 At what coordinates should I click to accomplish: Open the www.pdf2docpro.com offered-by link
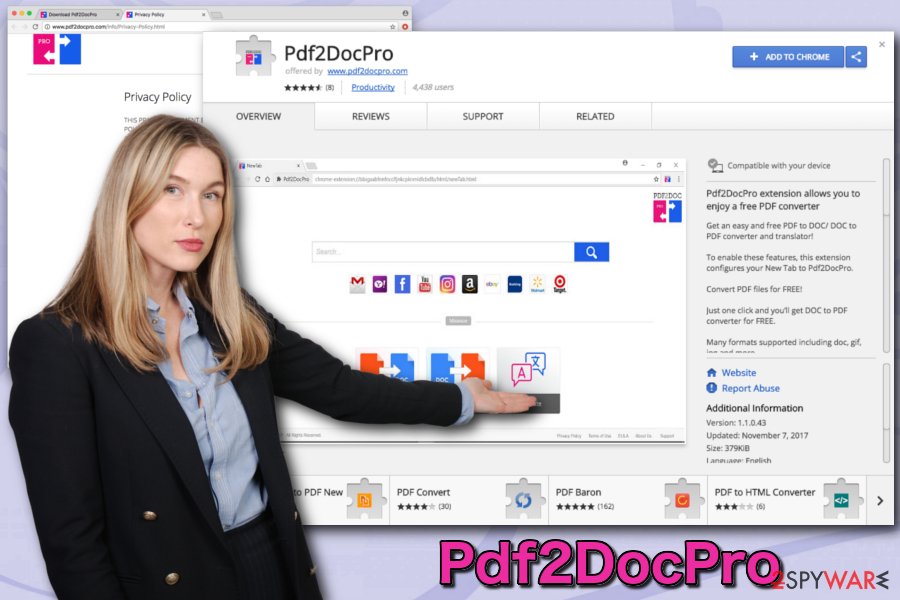pyautogui.click(x=367, y=71)
